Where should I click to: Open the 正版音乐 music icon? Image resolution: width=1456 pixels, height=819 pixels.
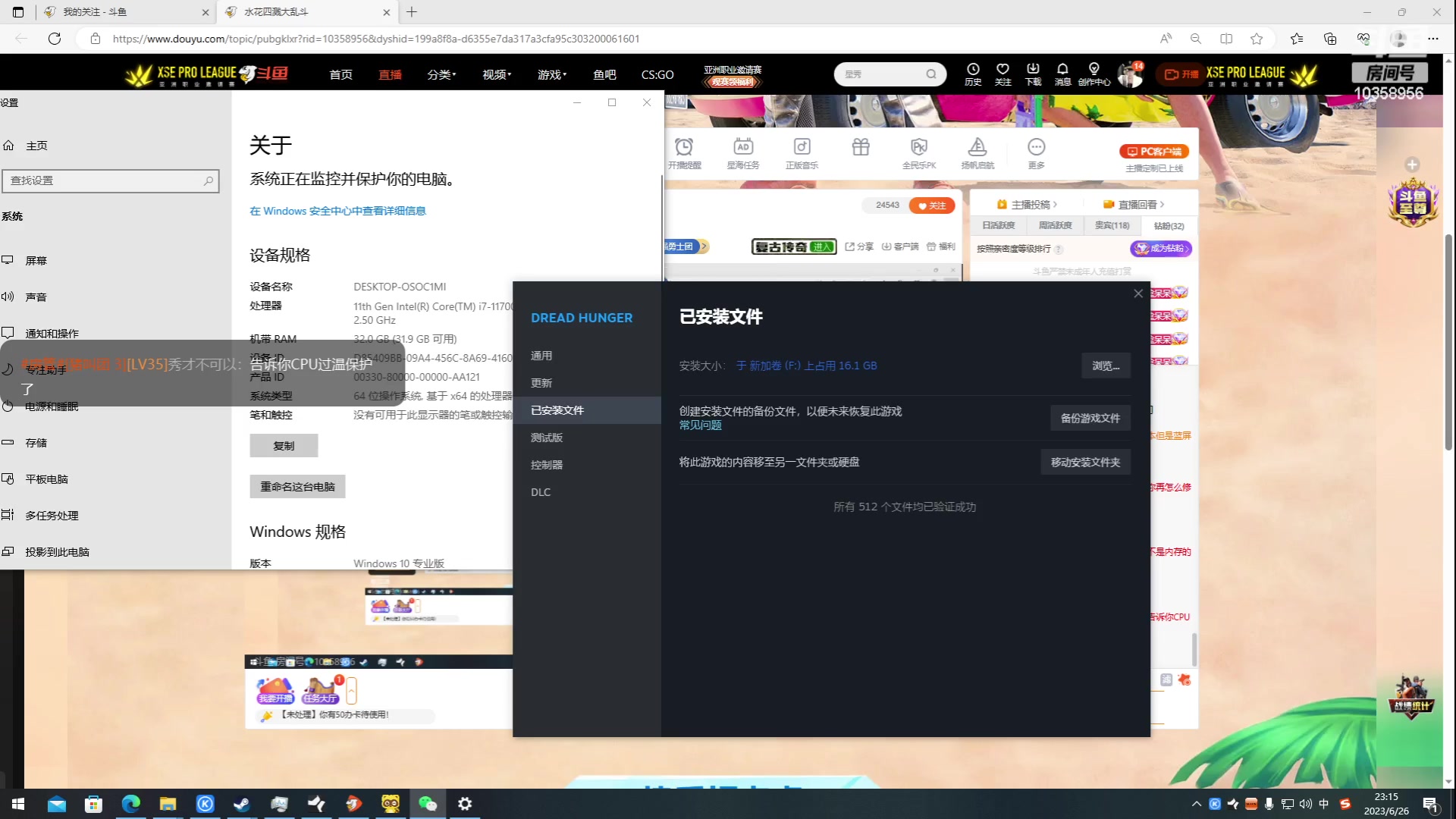click(x=802, y=152)
